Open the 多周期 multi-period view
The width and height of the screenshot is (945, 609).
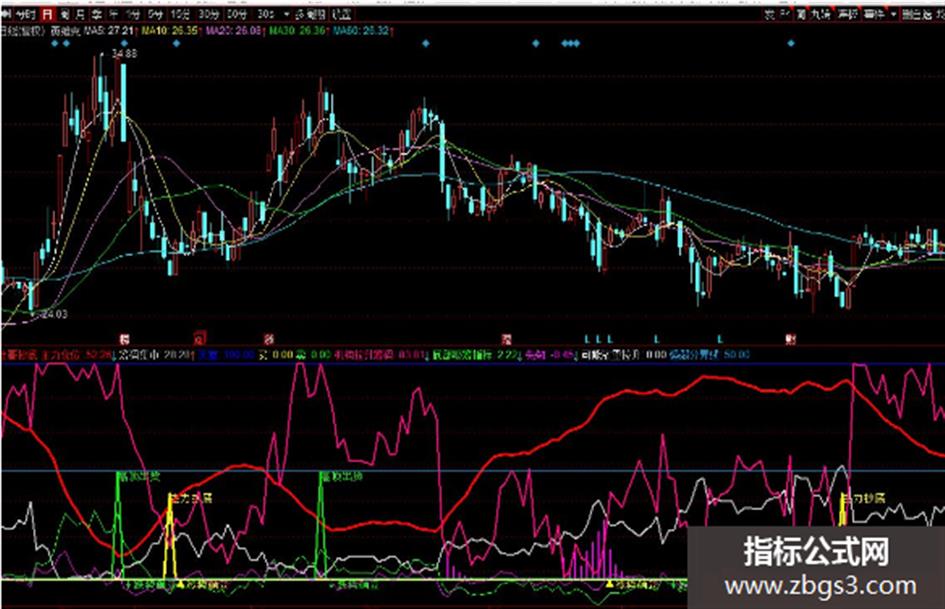311,14
